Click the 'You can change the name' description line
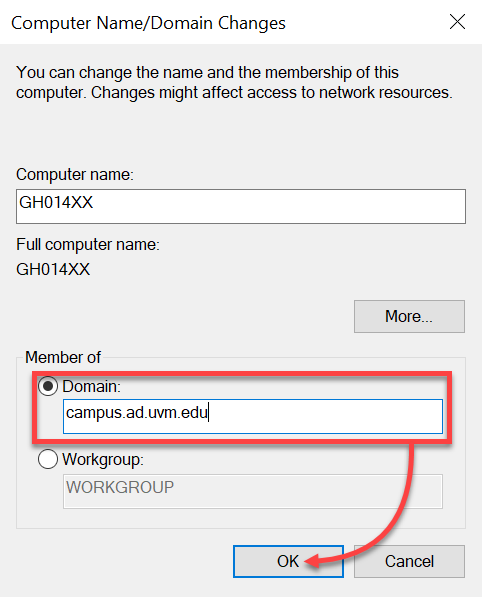This screenshot has height=597, width=482. coord(207,72)
